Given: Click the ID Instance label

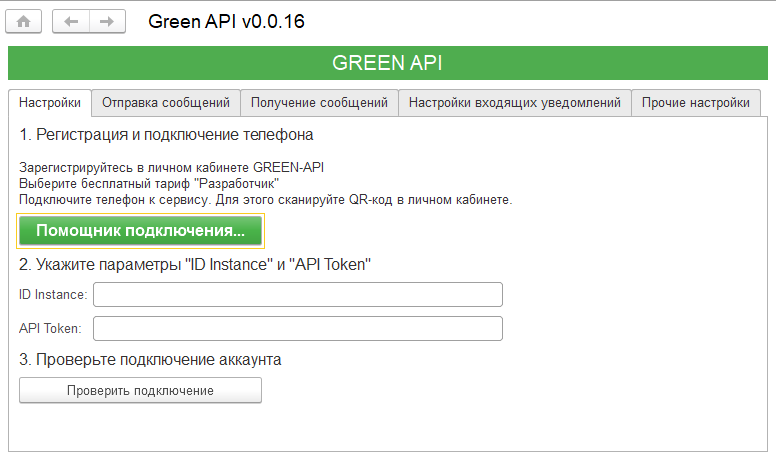Looking at the screenshot, I should point(53,295).
